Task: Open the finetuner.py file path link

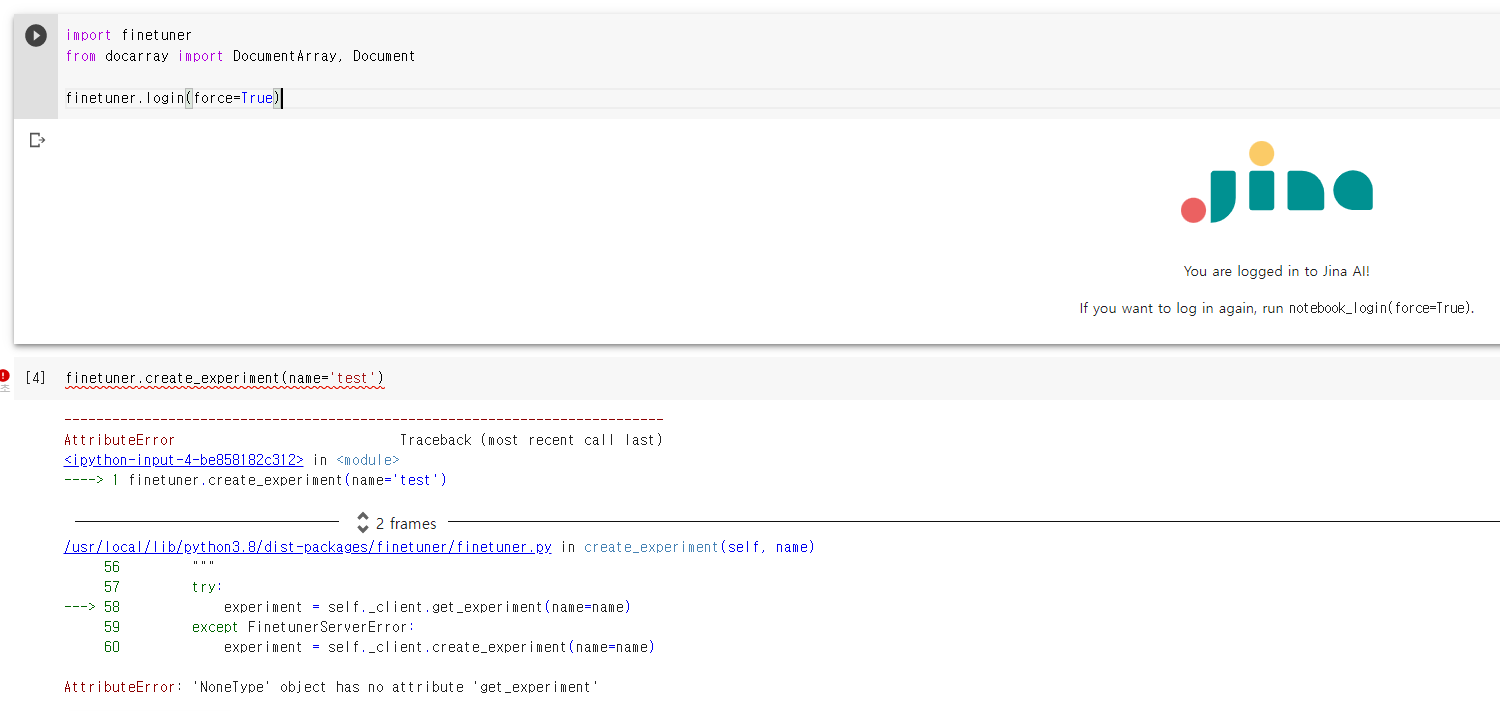Action: click(306, 547)
